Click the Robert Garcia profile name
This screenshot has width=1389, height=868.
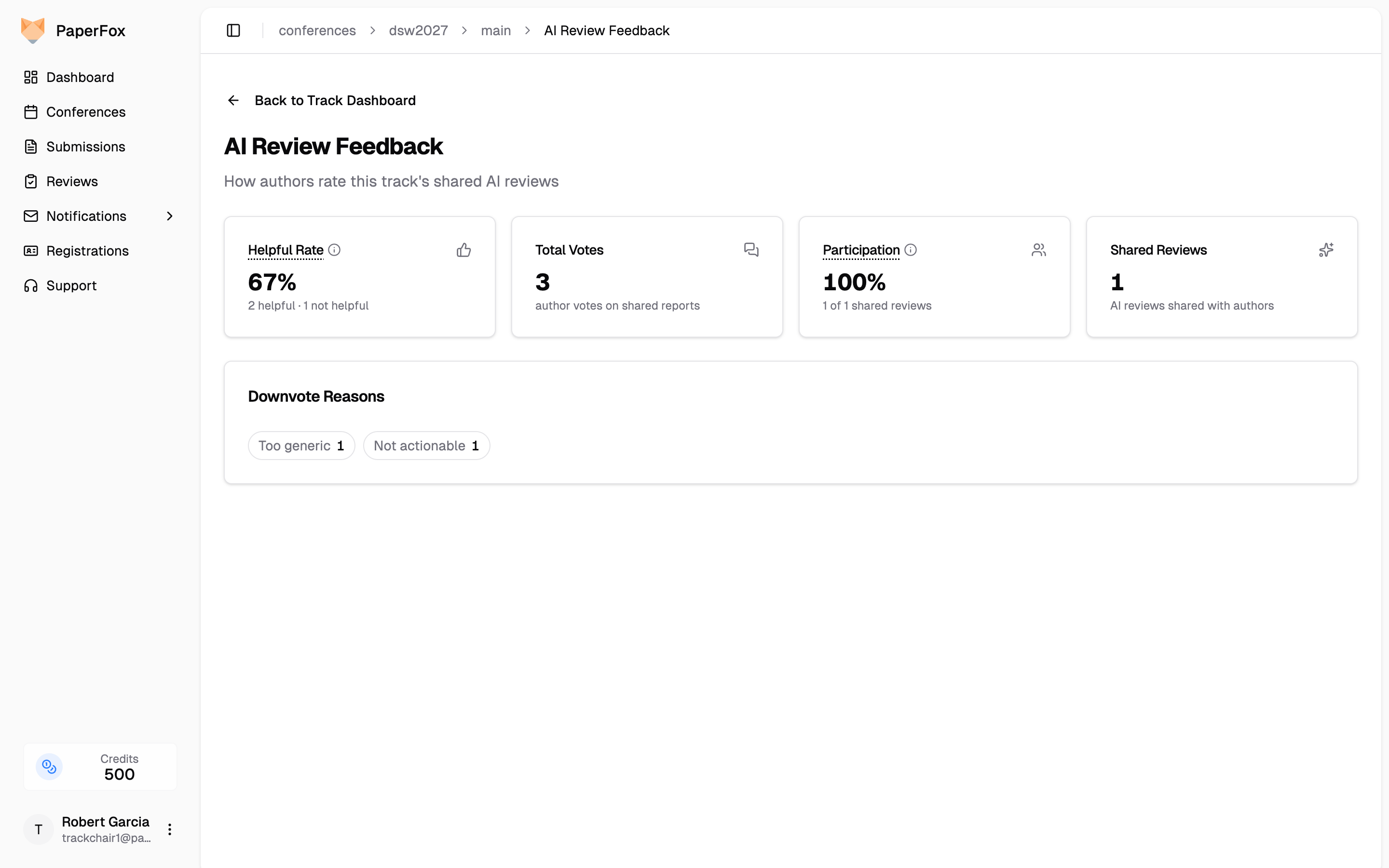click(105, 822)
